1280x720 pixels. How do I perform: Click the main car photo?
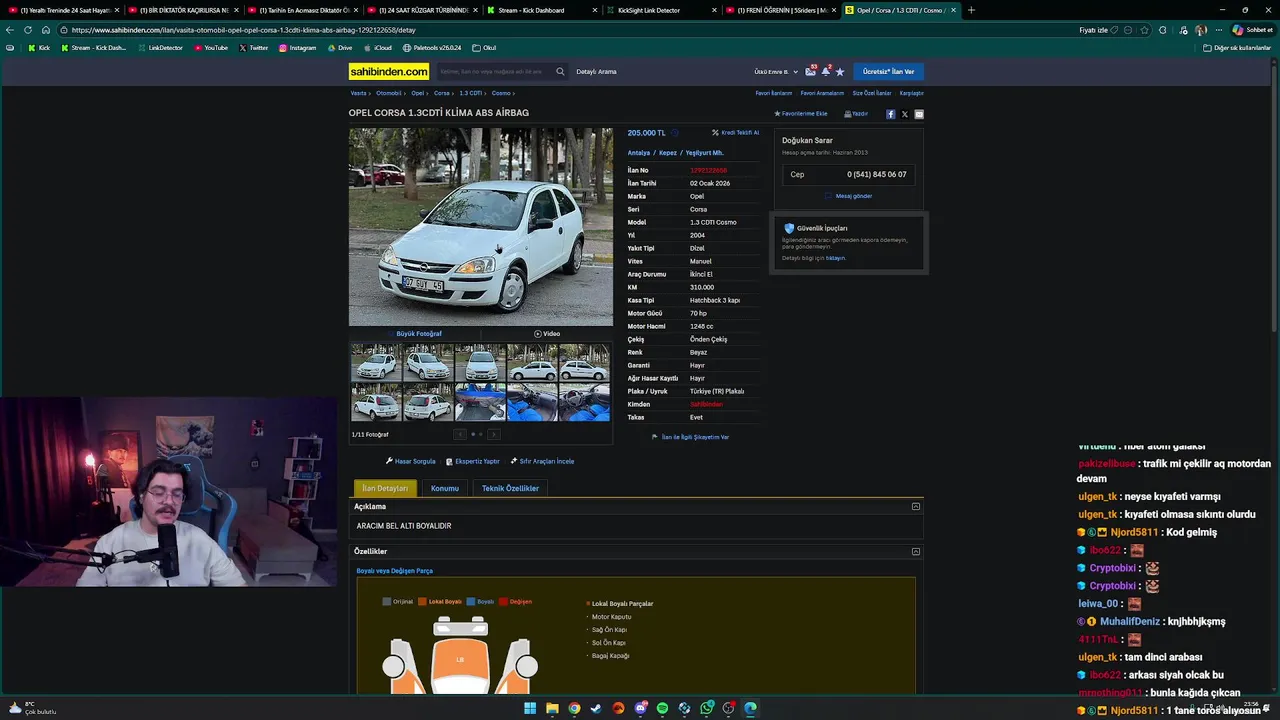pos(481,226)
